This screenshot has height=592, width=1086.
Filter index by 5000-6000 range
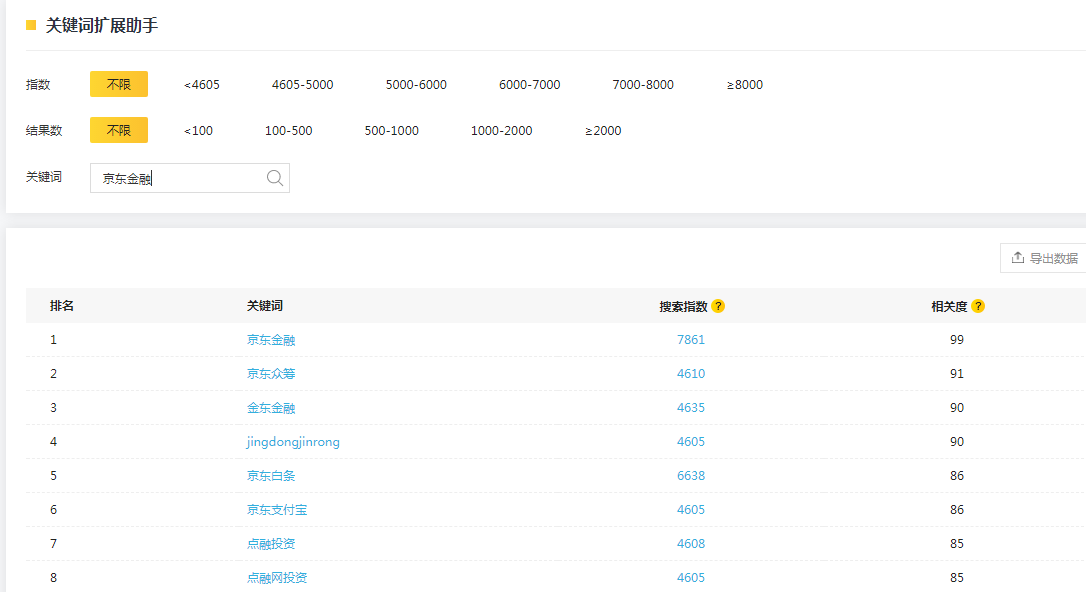416,85
